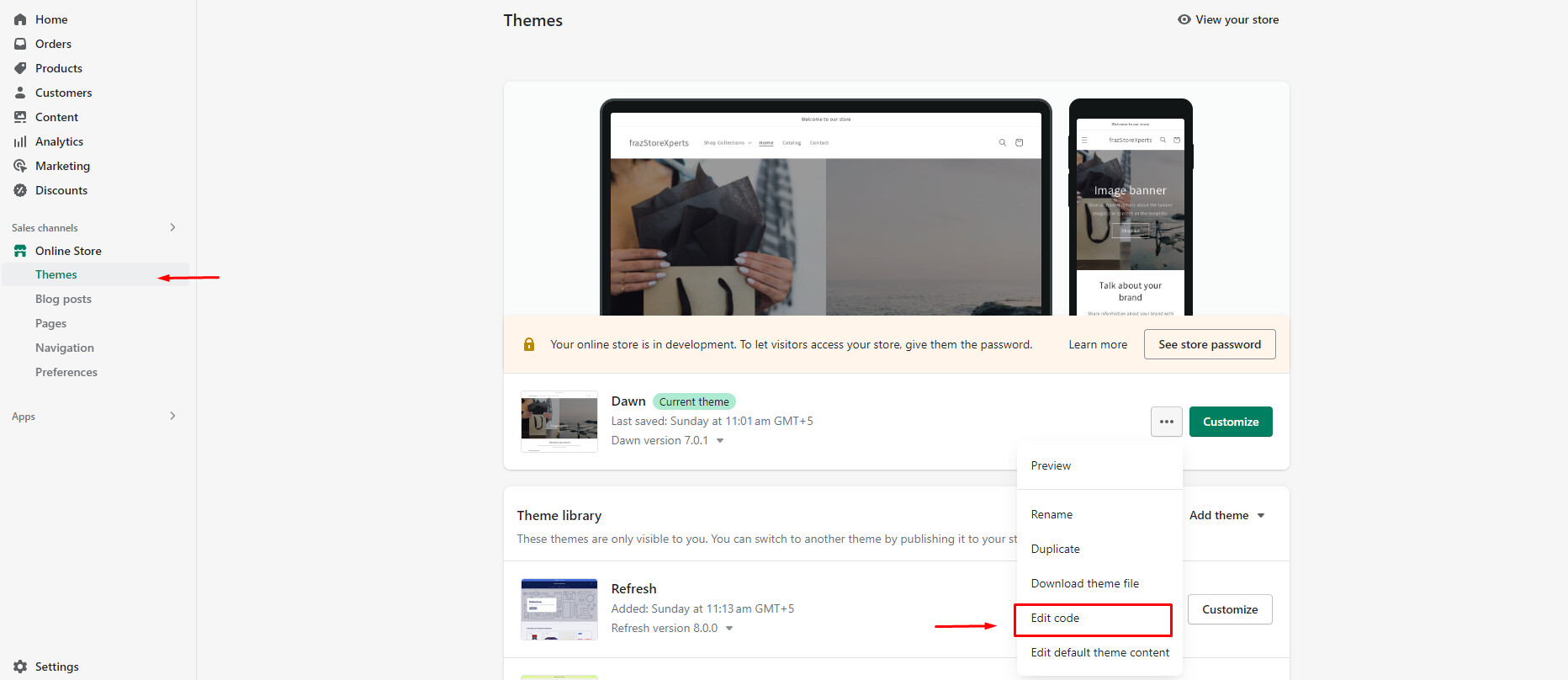The height and width of the screenshot is (680, 1568).
Task: Open the Dawn theme three-dot actions button
Action: (1167, 422)
